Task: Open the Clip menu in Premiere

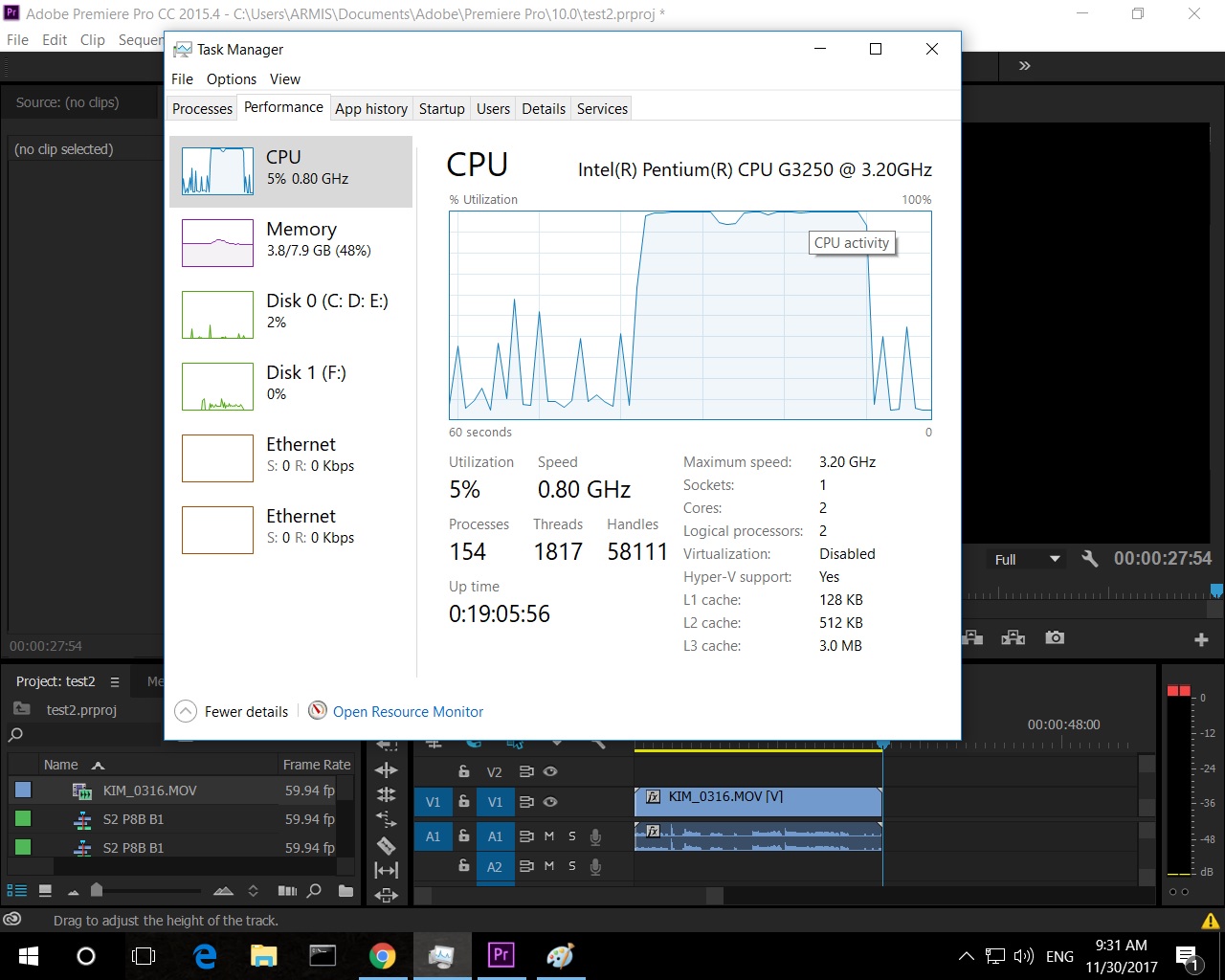Action: tap(93, 39)
